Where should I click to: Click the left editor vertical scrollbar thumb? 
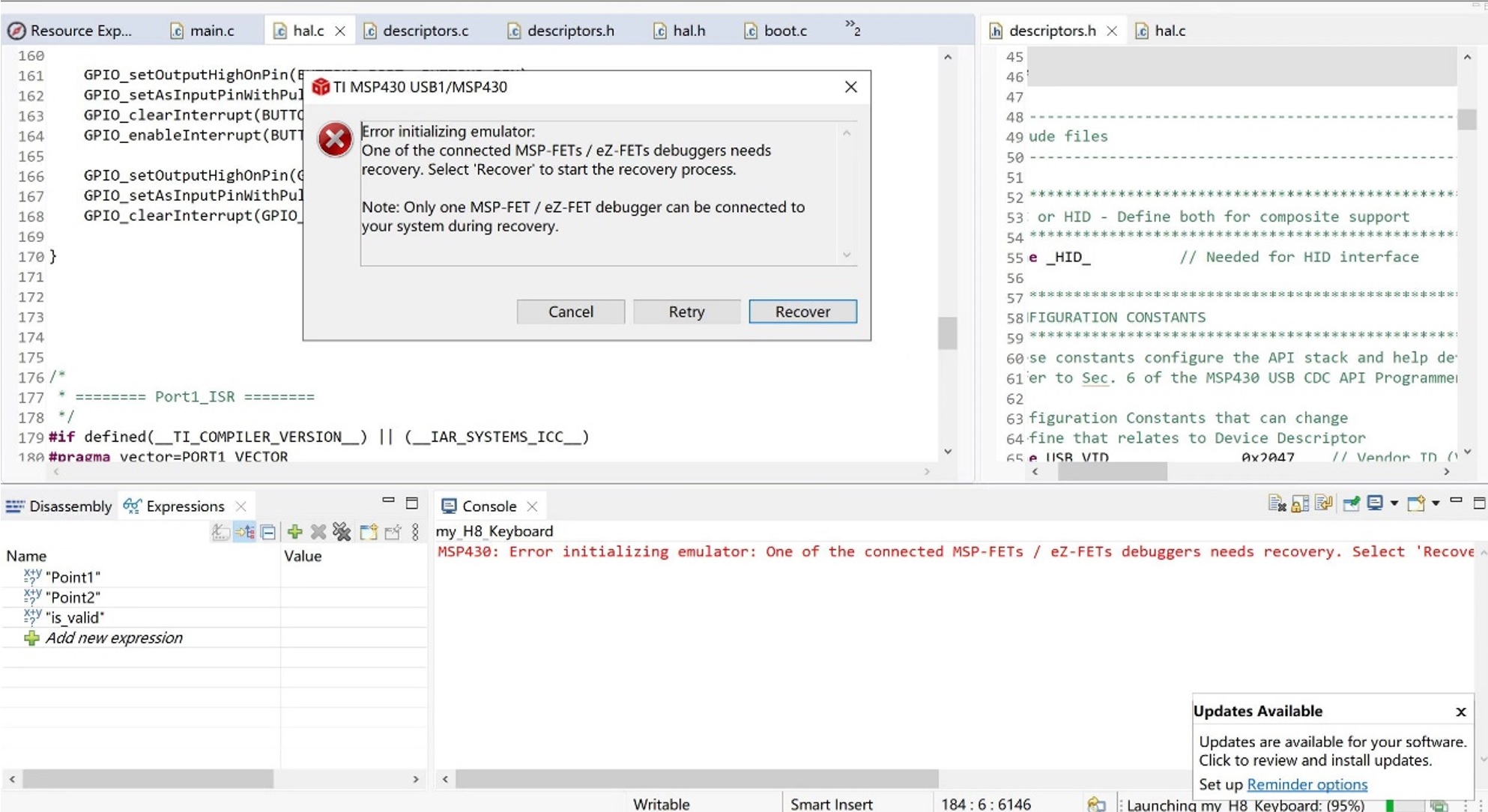947,333
